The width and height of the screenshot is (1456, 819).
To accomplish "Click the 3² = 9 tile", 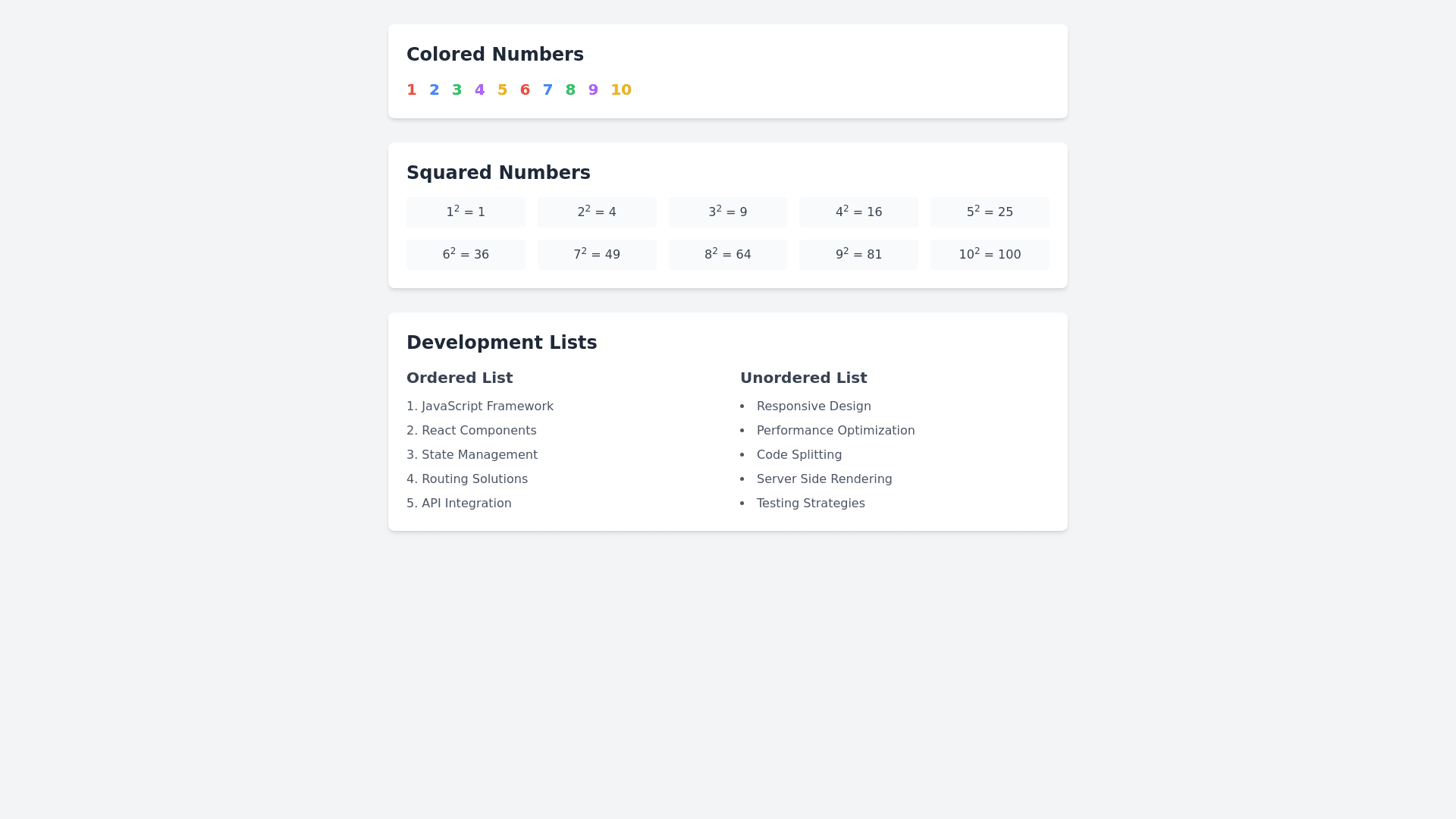I will (x=728, y=212).
